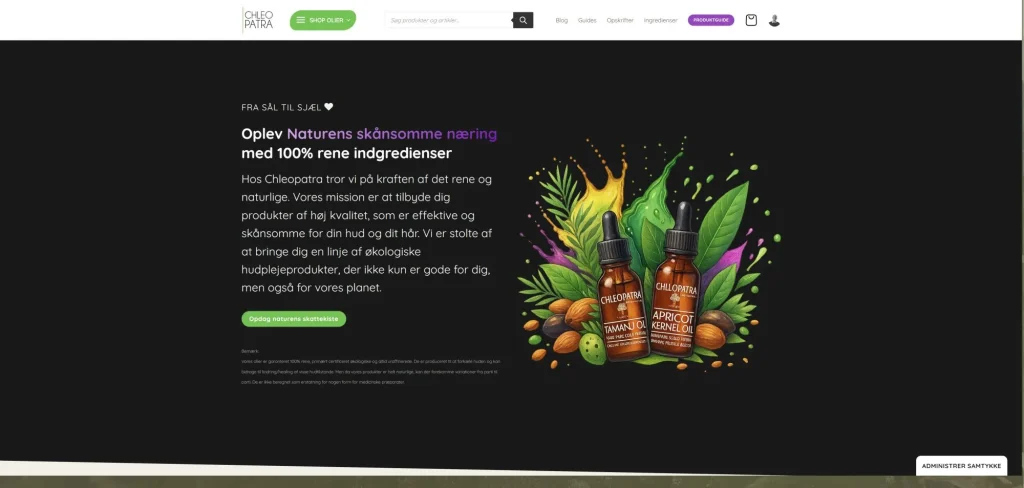This screenshot has width=1024, height=488.
Task: Click the white heart icon
Action: (x=328, y=106)
